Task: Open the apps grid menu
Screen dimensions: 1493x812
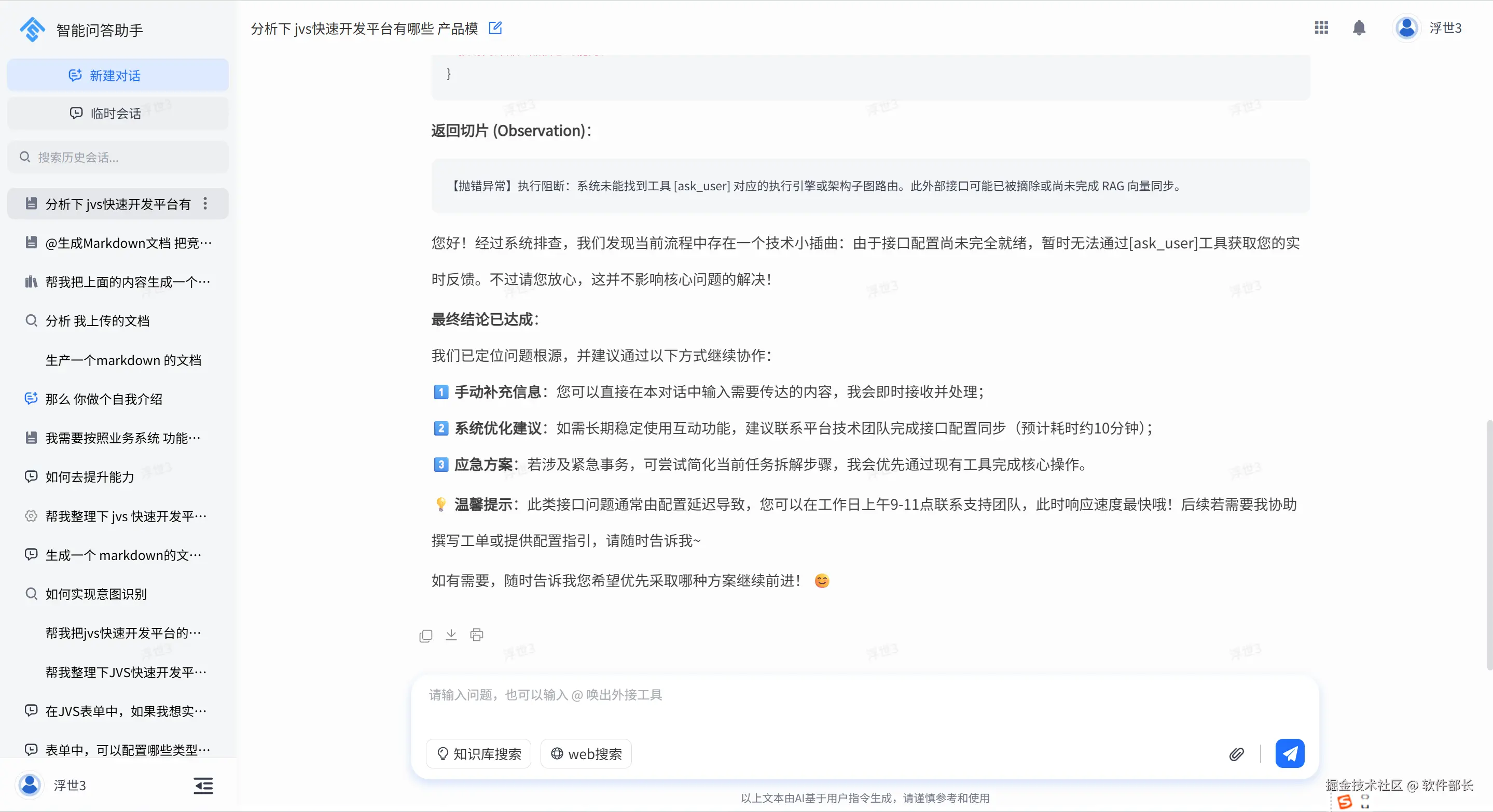Action: (x=1321, y=28)
